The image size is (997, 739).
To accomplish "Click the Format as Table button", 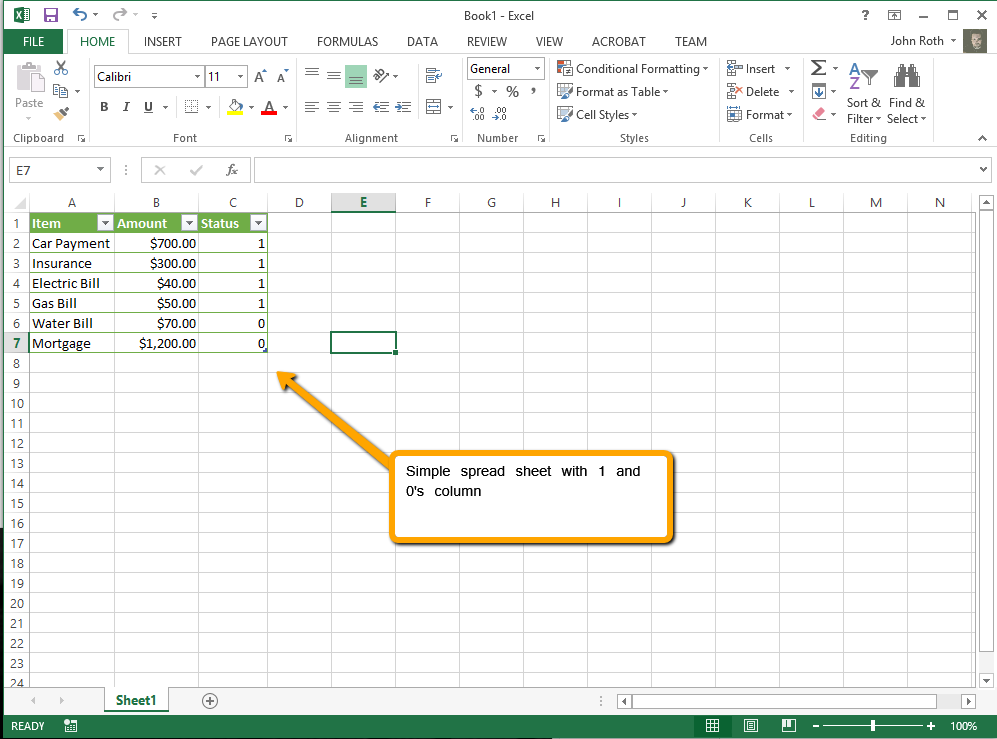I will pos(613,91).
